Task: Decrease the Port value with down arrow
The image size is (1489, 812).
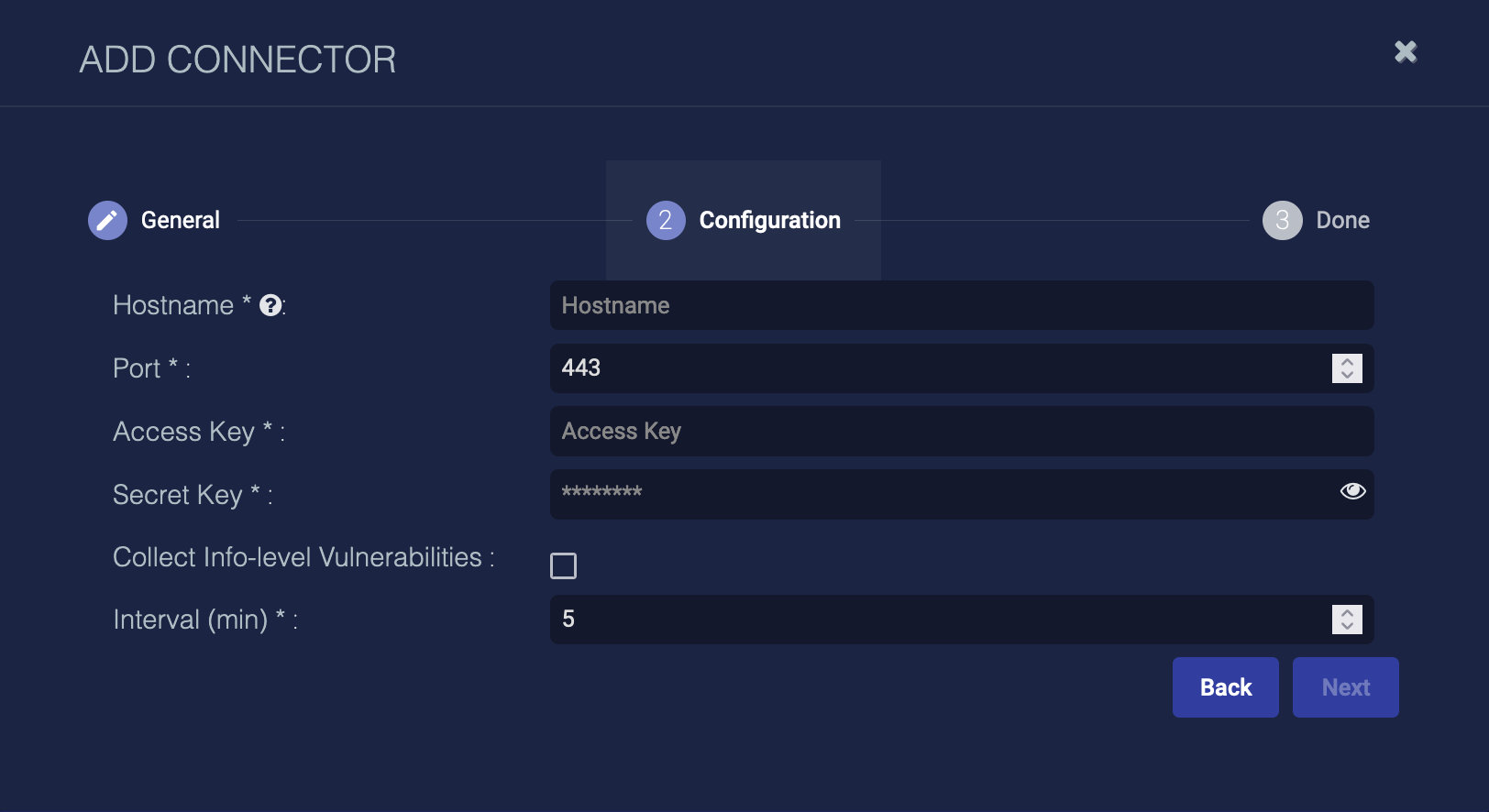Action: 1347,375
